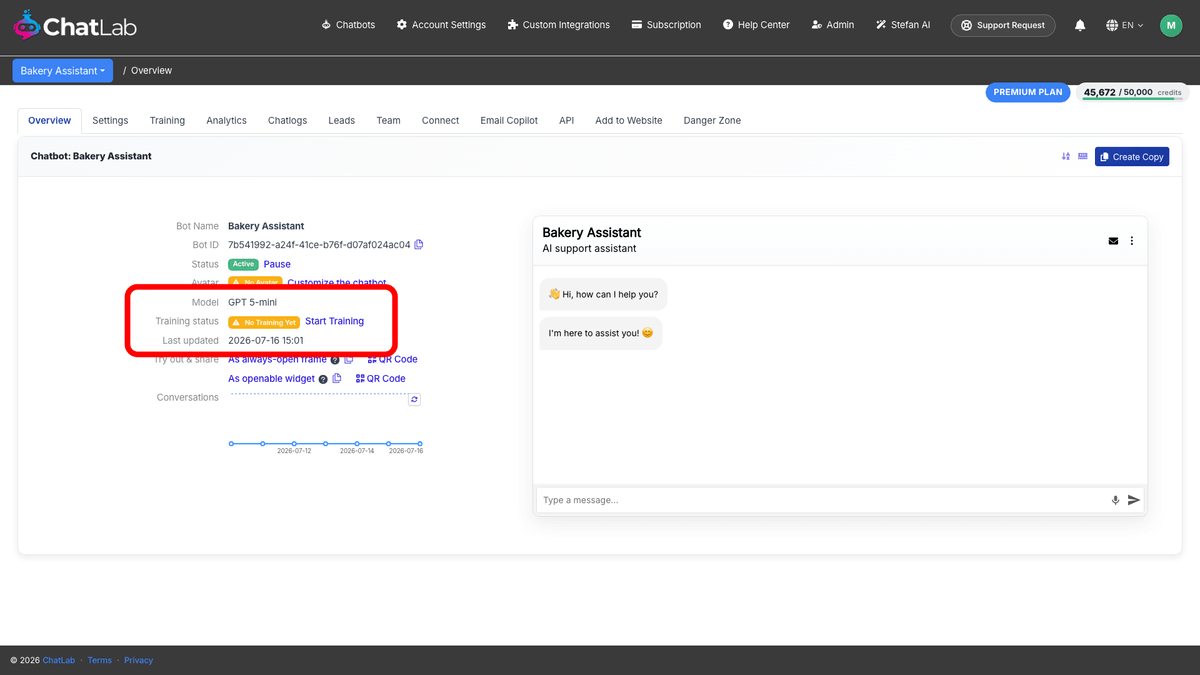Open the Danger Zone tab
1200x675 pixels.
point(712,120)
